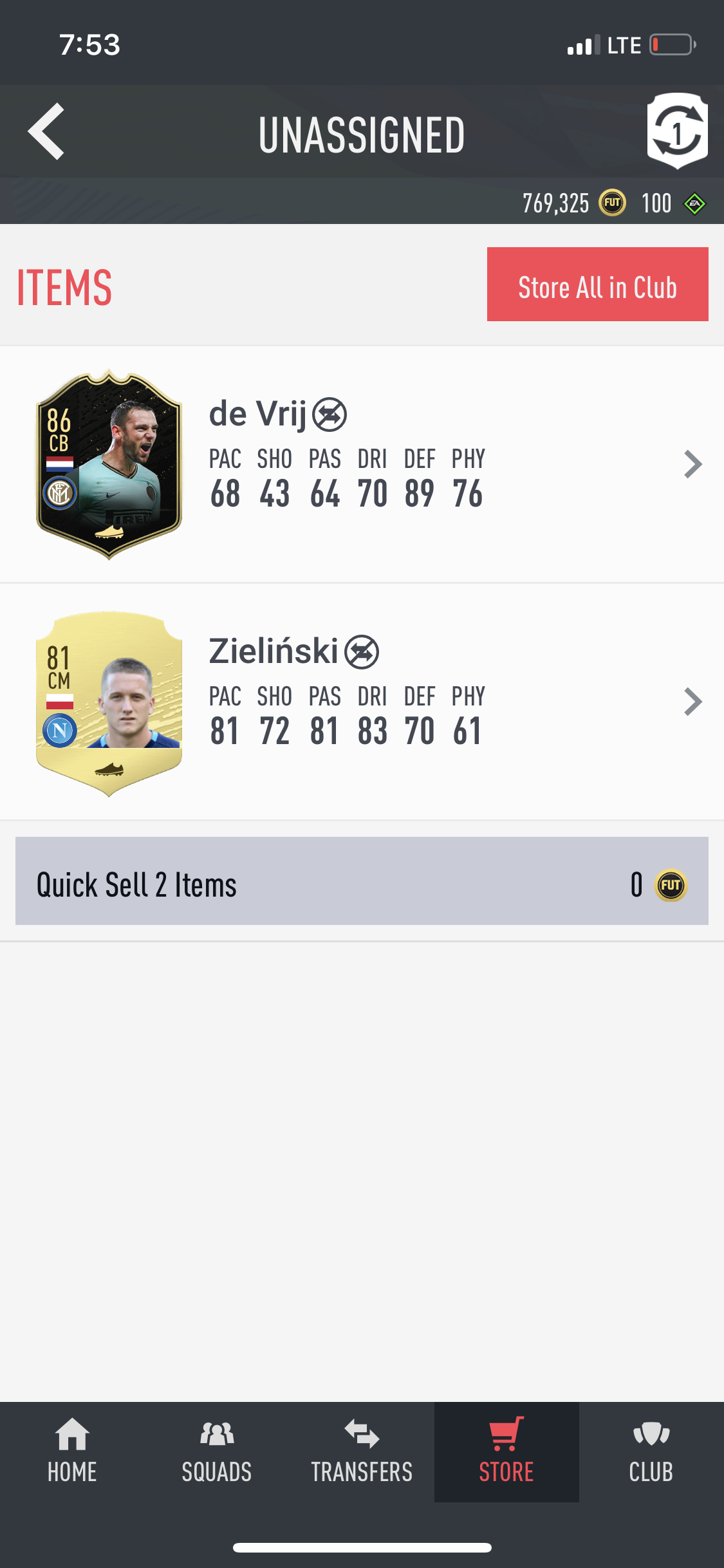Select the de Vrij 86 CB card
Screen dimensions: 724x1568
pyautogui.click(x=109, y=464)
